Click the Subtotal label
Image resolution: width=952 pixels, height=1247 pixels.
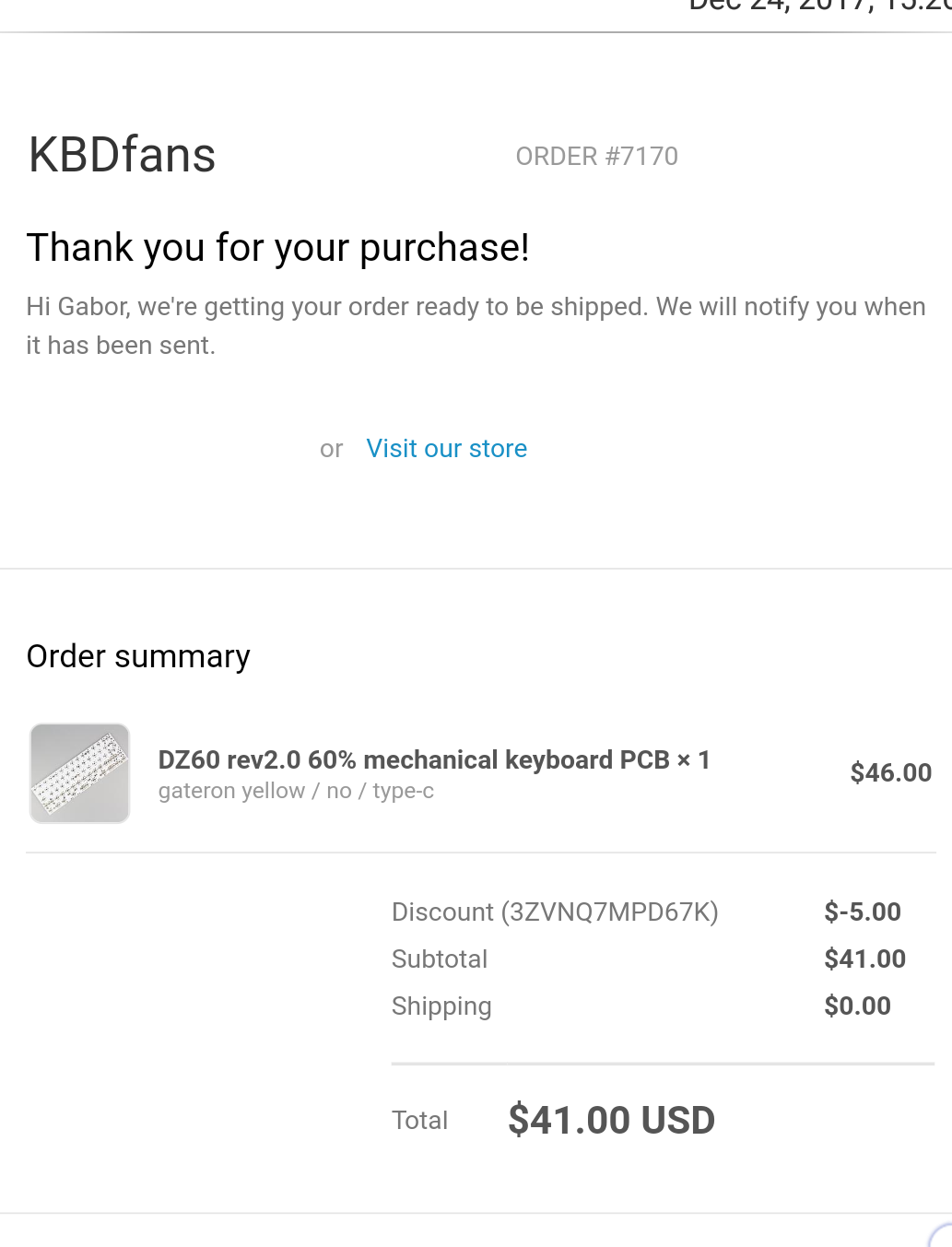(440, 959)
